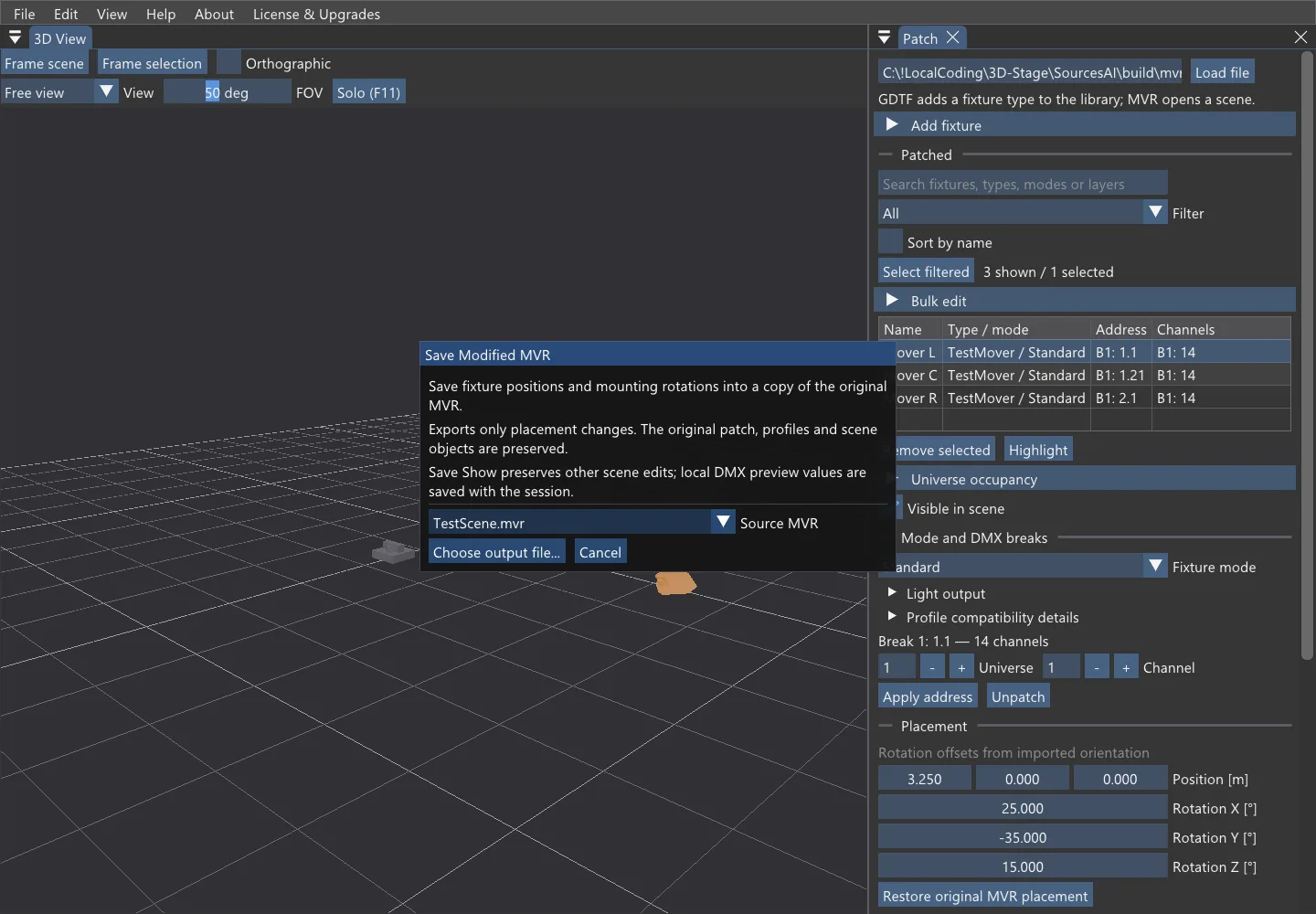Open License & Upgrades menu
This screenshot has height=914, width=1316.
[x=316, y=14]
